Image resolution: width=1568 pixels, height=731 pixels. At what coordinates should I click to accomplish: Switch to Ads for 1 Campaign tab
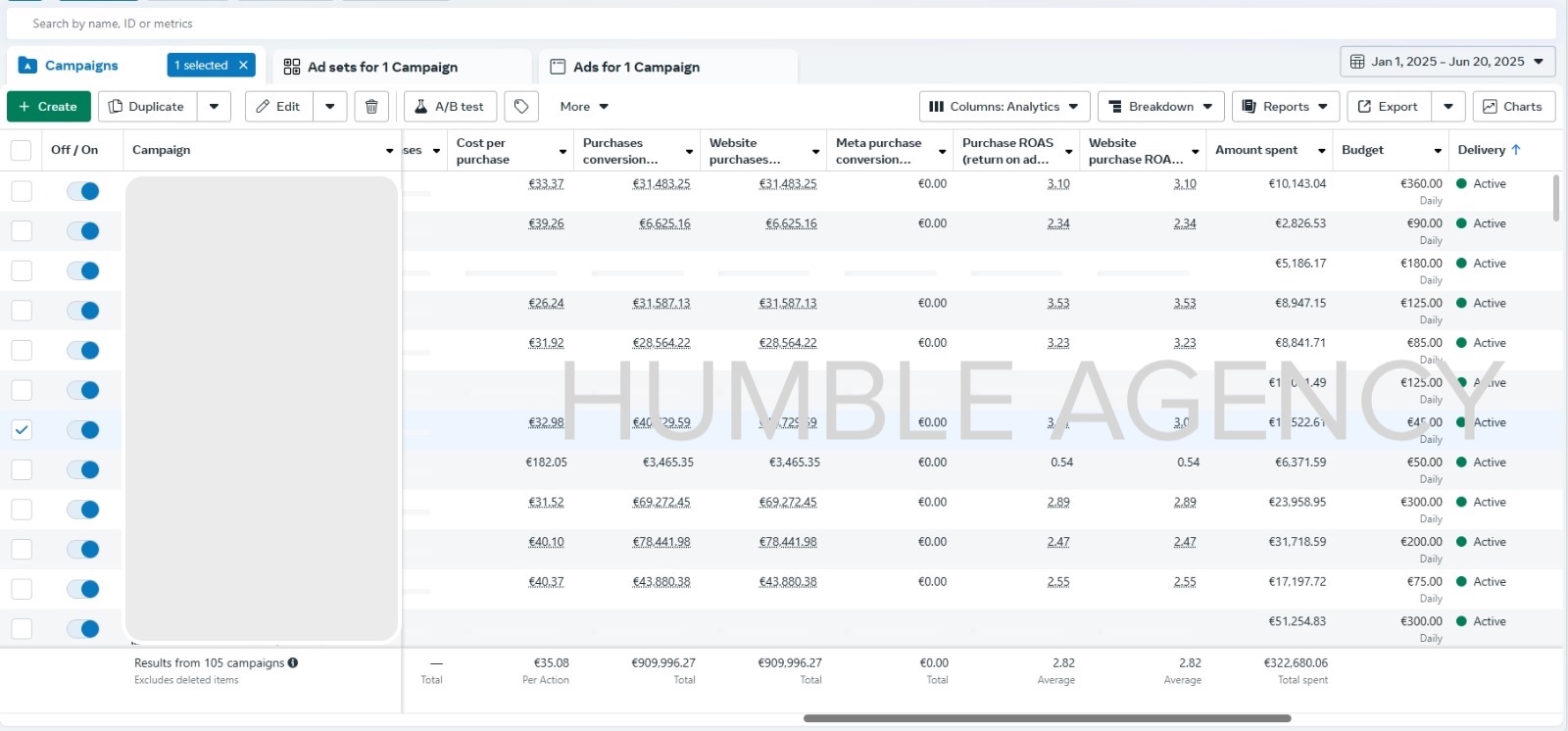[x=636, y=67]
